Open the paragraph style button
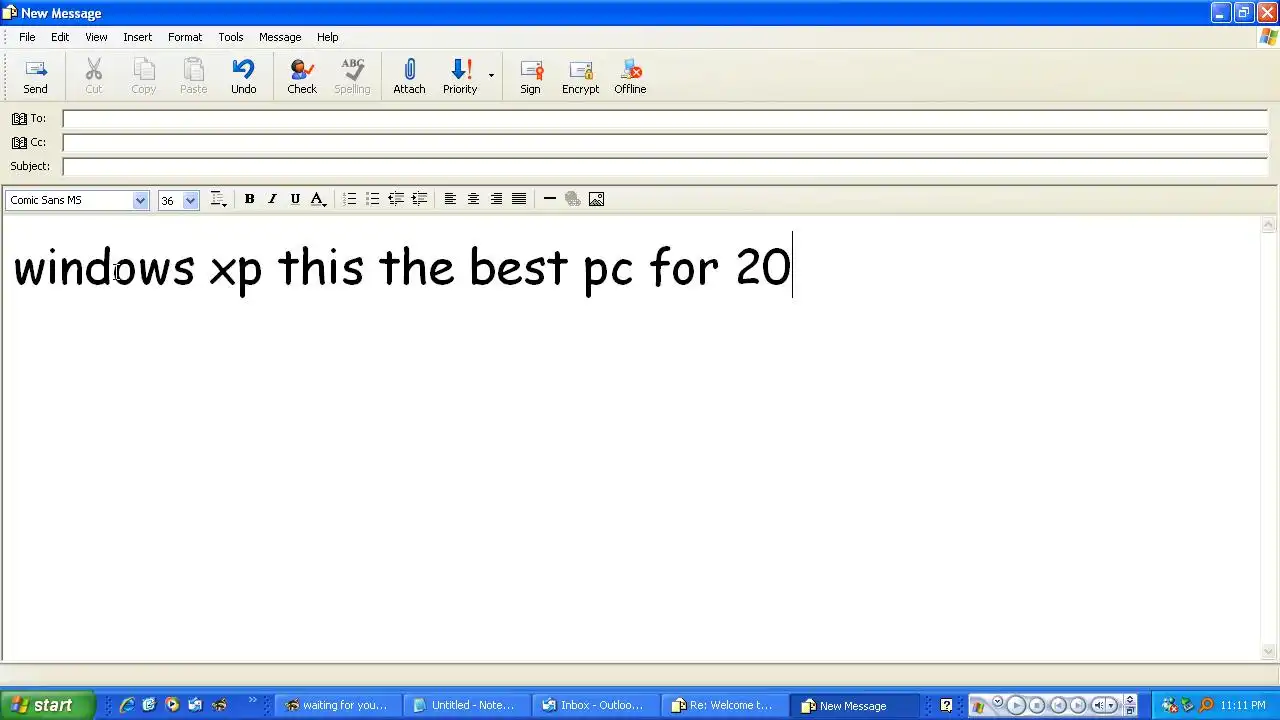This screenshot has width=1280, height=720. (218, 199)
